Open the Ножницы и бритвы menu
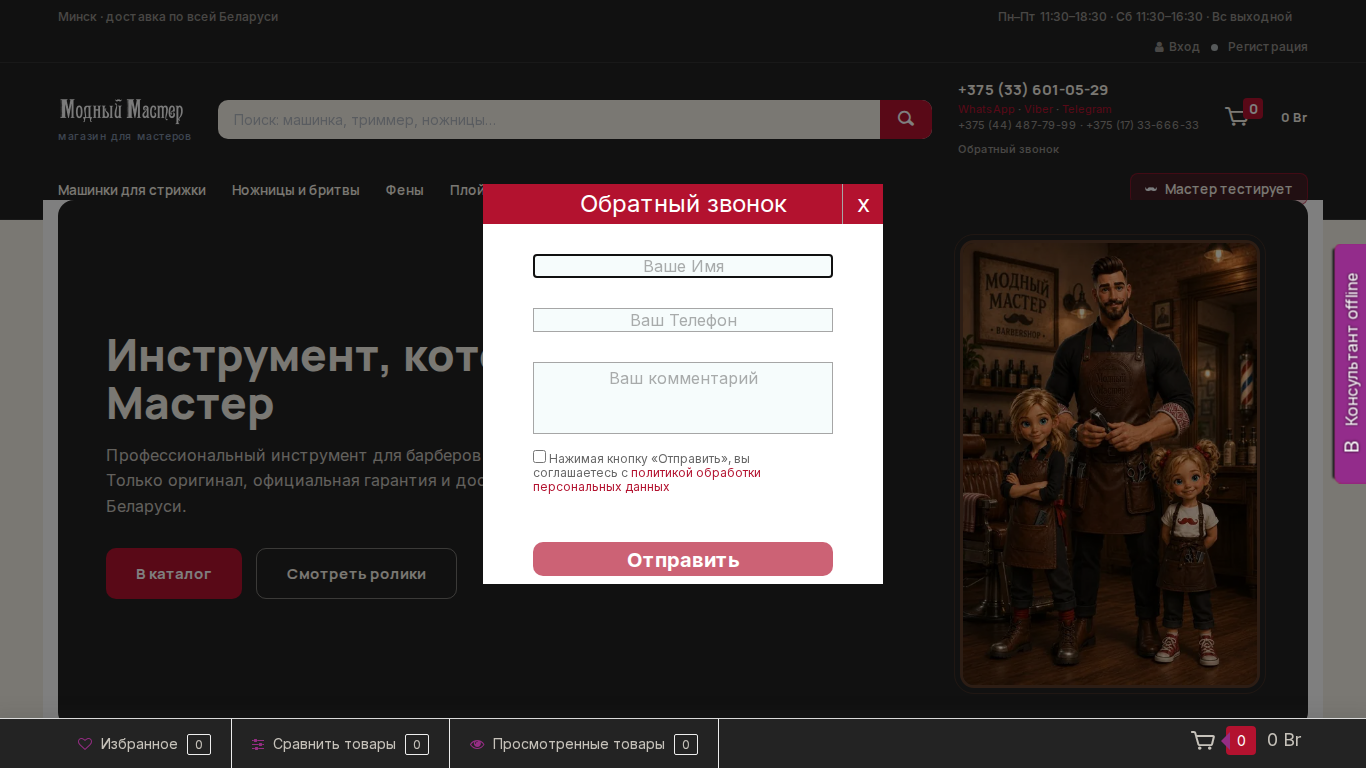 tap(296, 190)
